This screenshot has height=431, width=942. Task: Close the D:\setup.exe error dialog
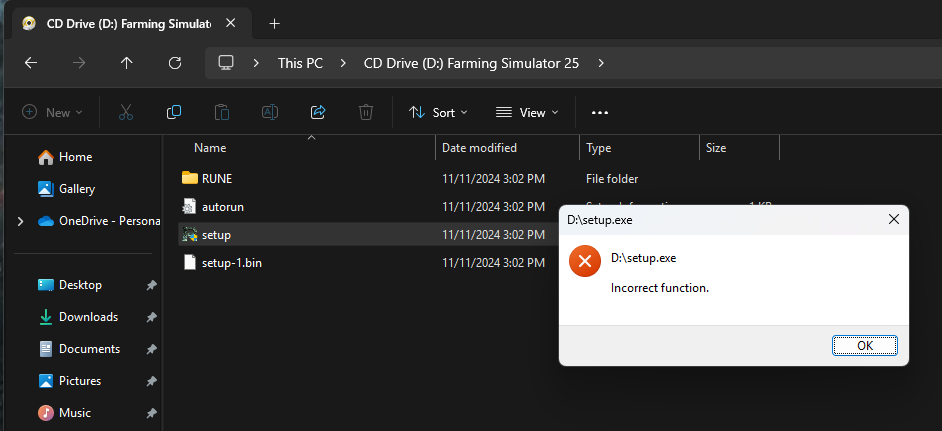pos(893,219)
